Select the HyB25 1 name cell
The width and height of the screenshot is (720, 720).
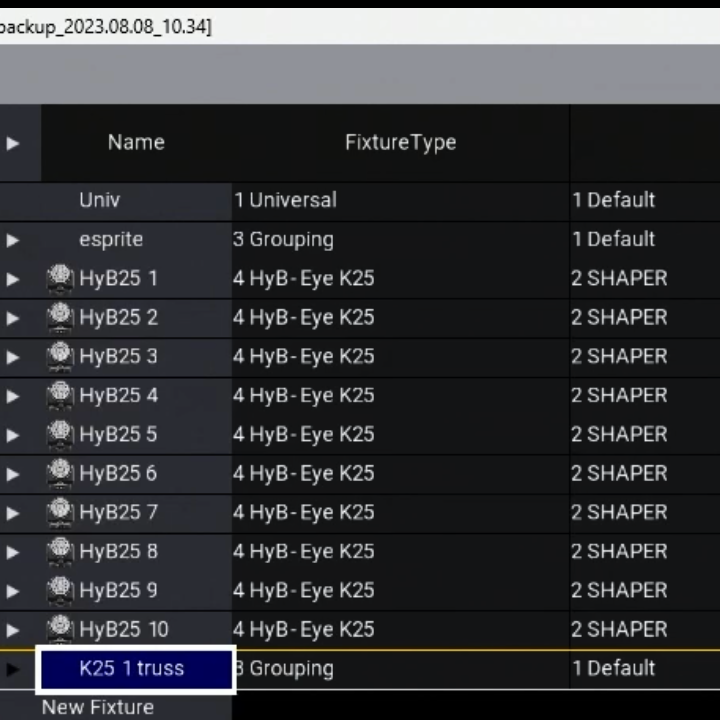tap(136, 279)
